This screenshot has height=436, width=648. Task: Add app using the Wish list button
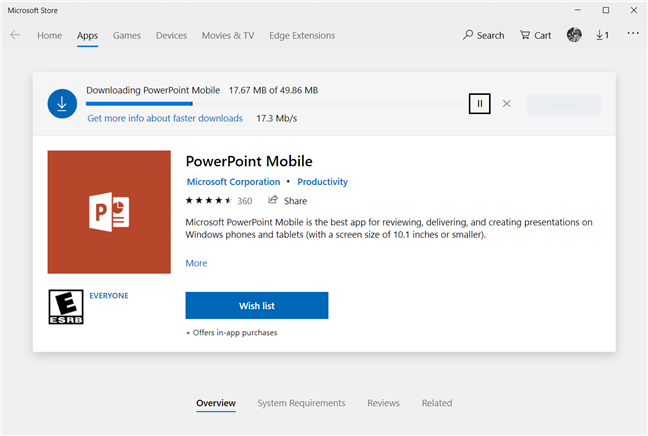pos(256,305)
